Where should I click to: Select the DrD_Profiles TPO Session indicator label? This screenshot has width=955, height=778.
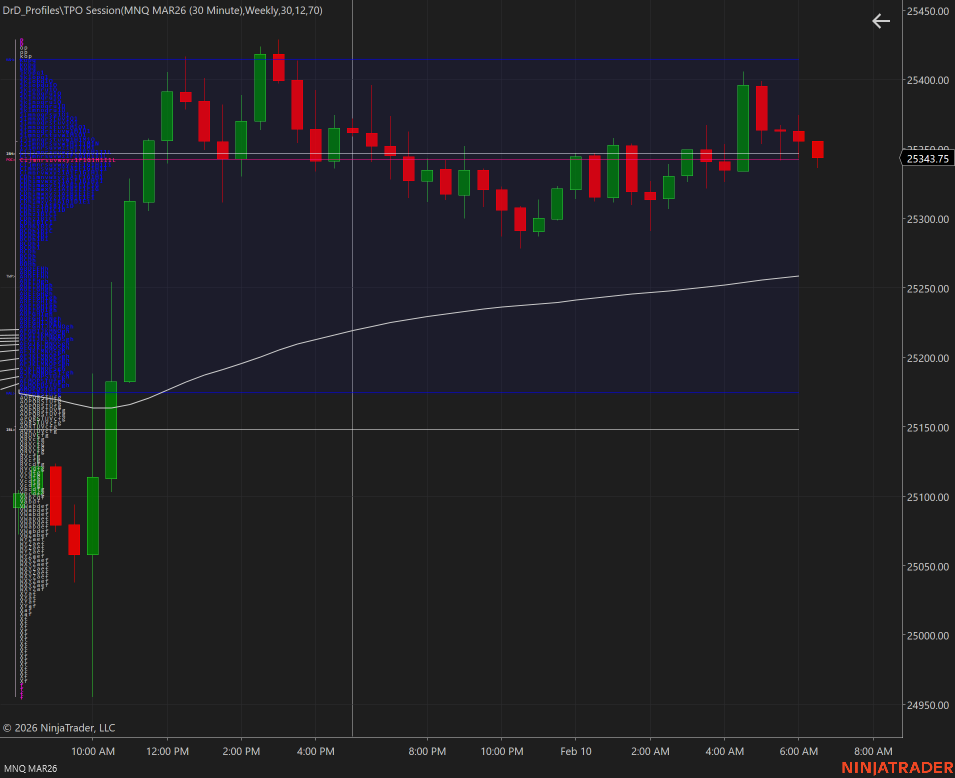point(162,9)
